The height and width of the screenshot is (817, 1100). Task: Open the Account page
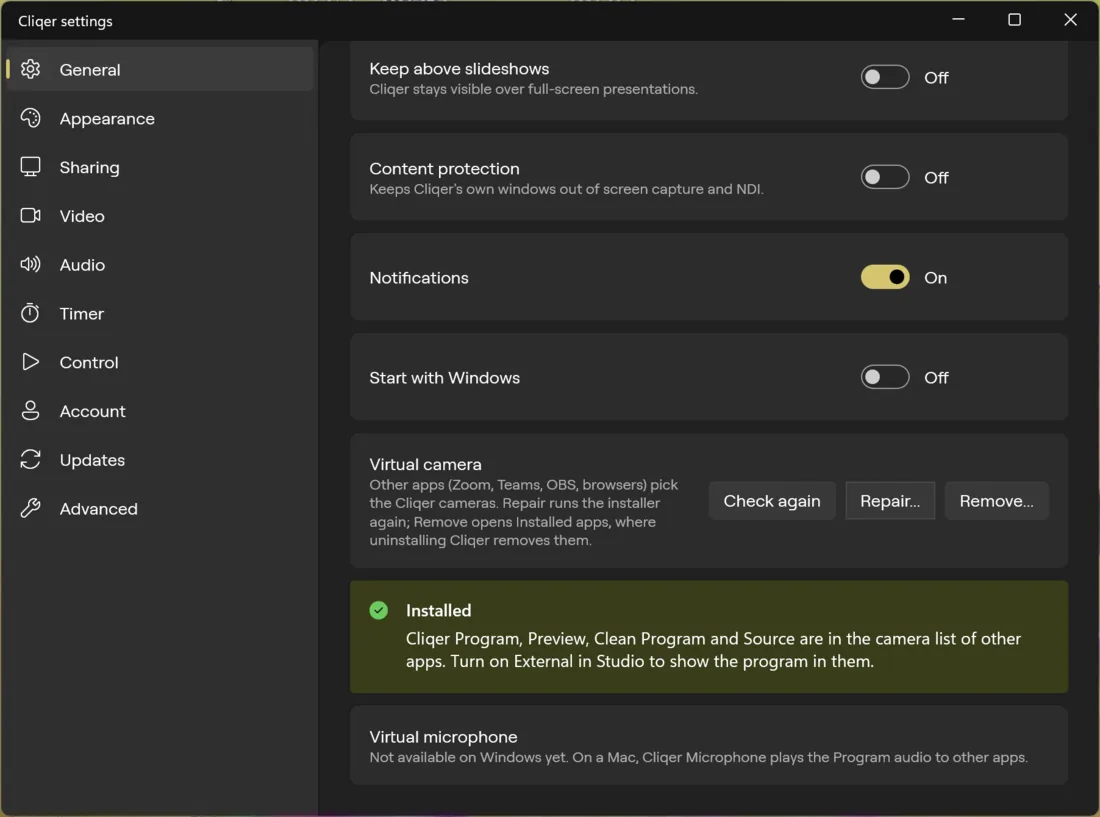(160, 410)
